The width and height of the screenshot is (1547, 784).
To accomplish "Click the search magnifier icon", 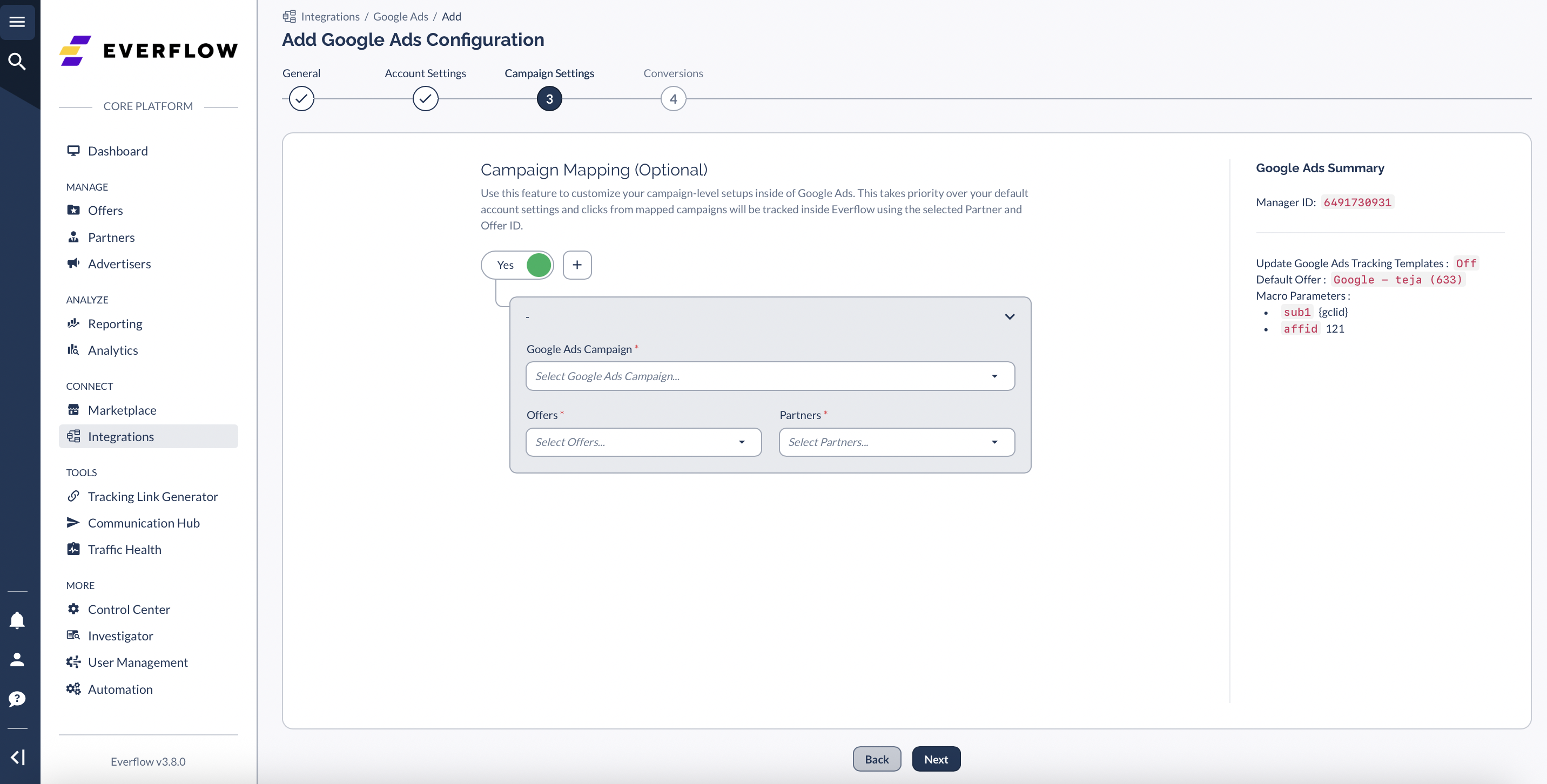I will [17, 61].
